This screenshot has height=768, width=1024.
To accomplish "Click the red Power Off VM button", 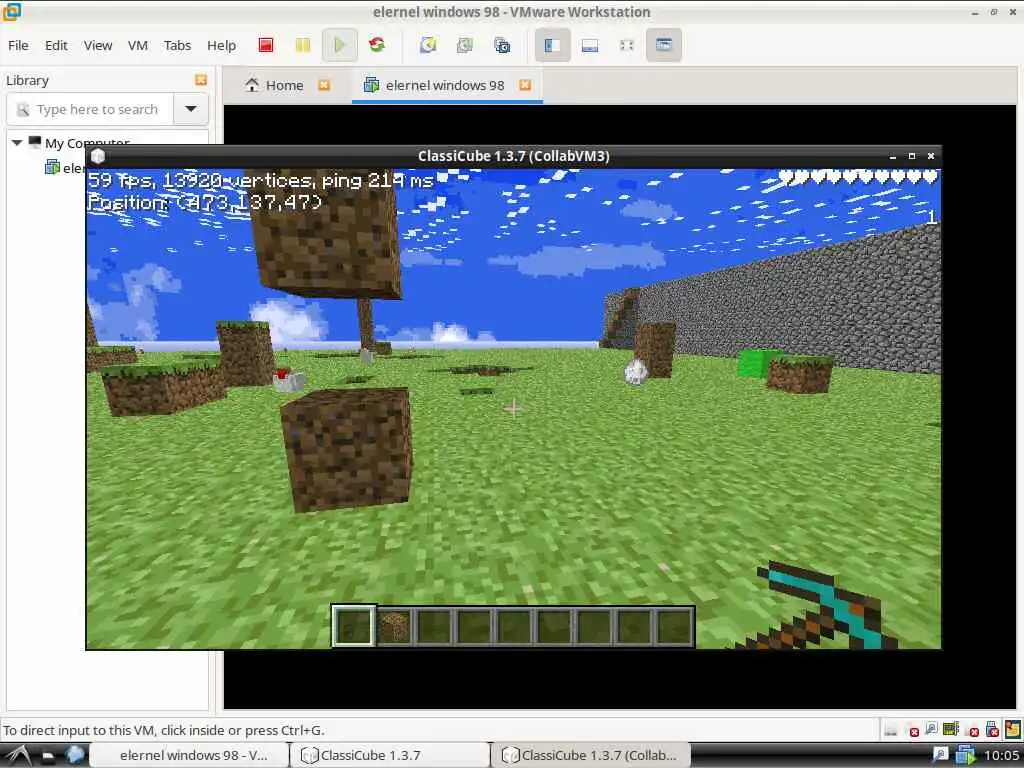I will click(x=266, y=45).
